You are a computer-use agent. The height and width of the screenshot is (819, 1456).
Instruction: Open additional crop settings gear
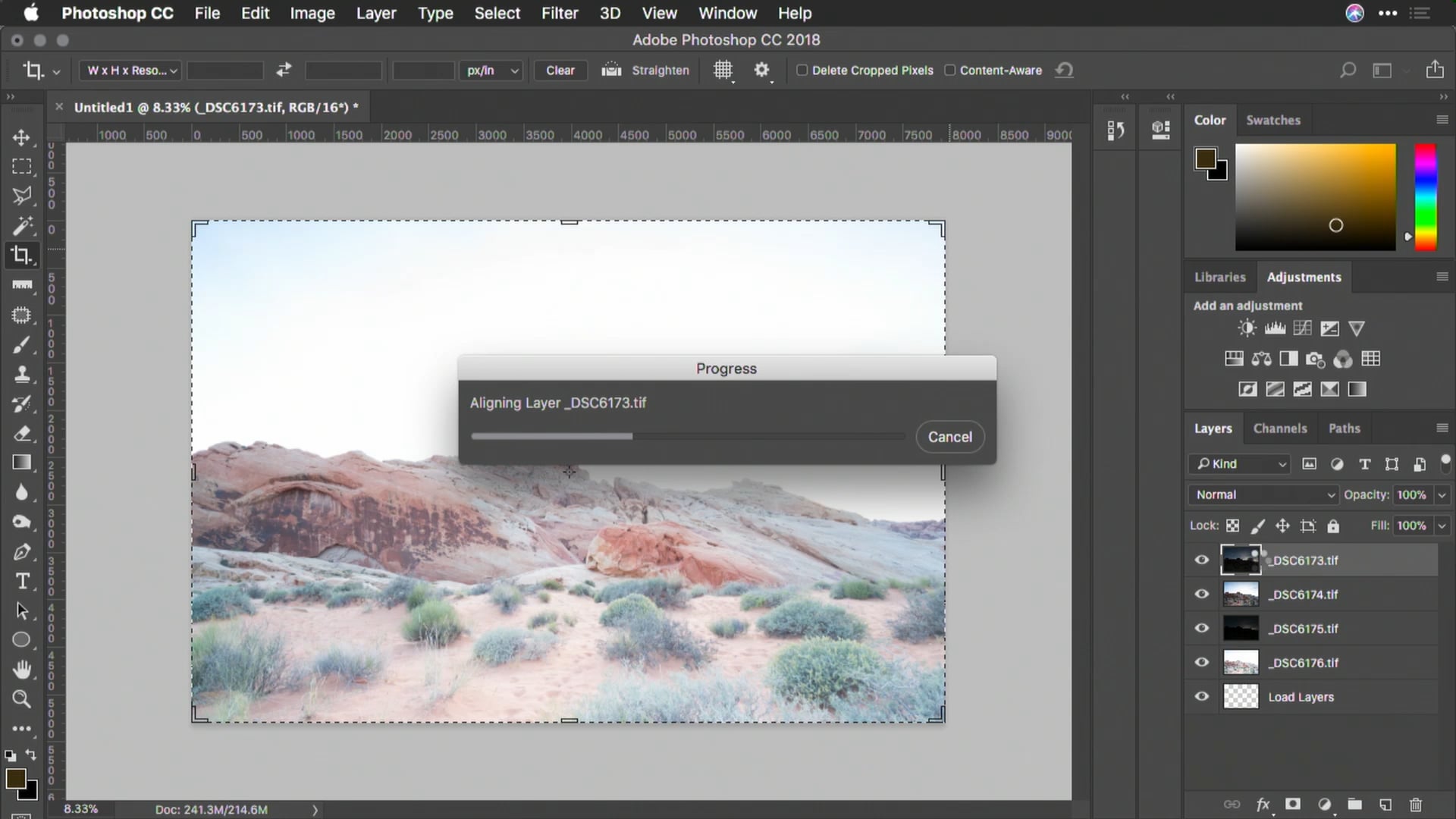tap(762, 71)
